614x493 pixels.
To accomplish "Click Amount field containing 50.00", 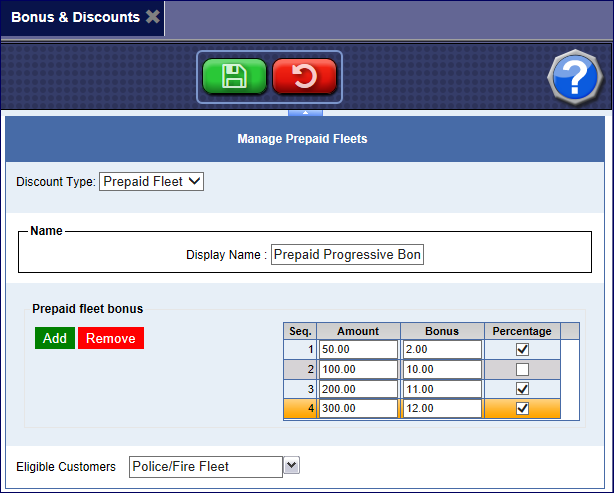I will pyautogui.click(x=358, y=349).
